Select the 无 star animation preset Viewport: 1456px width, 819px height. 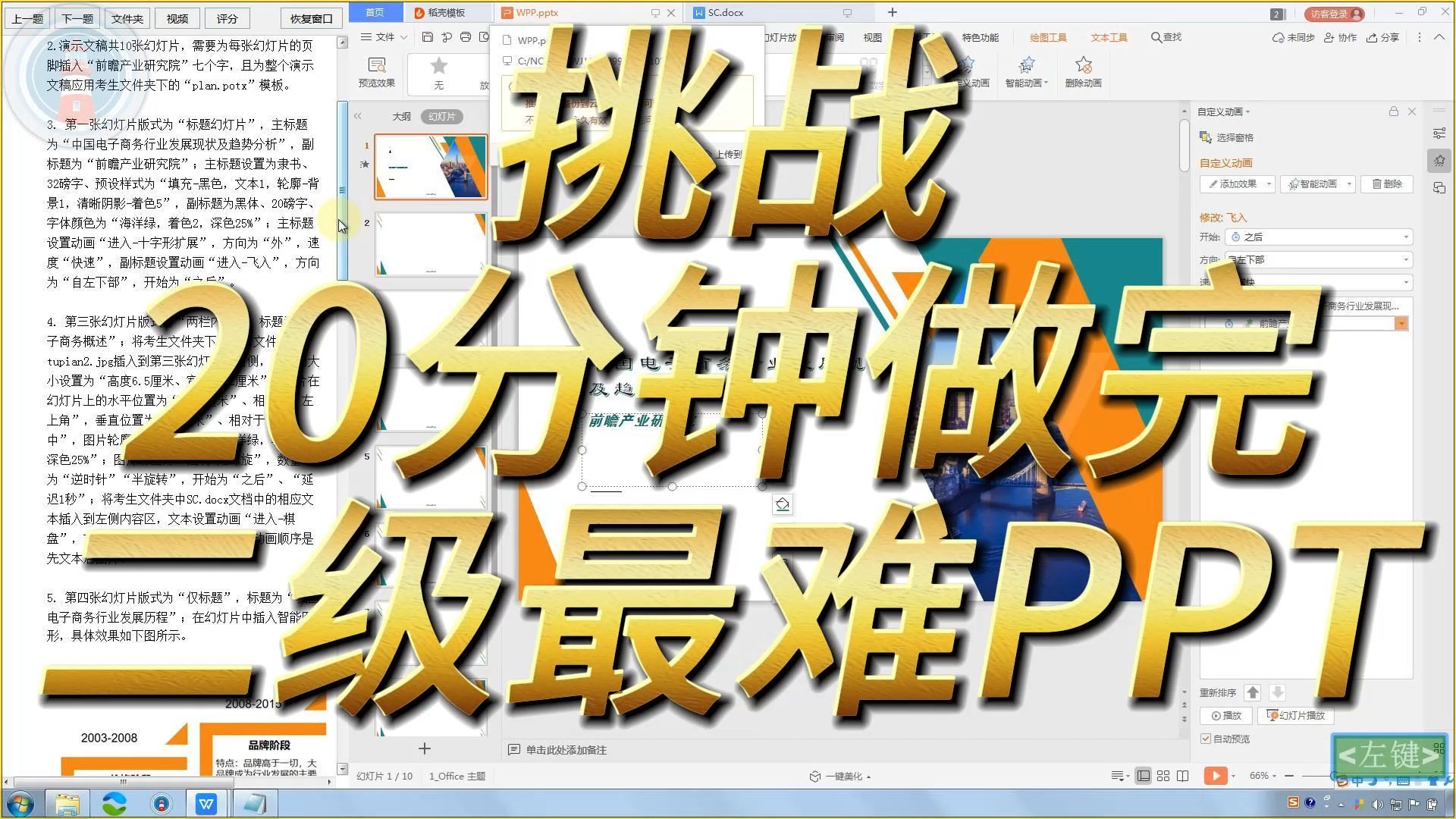click(x=438, y=73)
